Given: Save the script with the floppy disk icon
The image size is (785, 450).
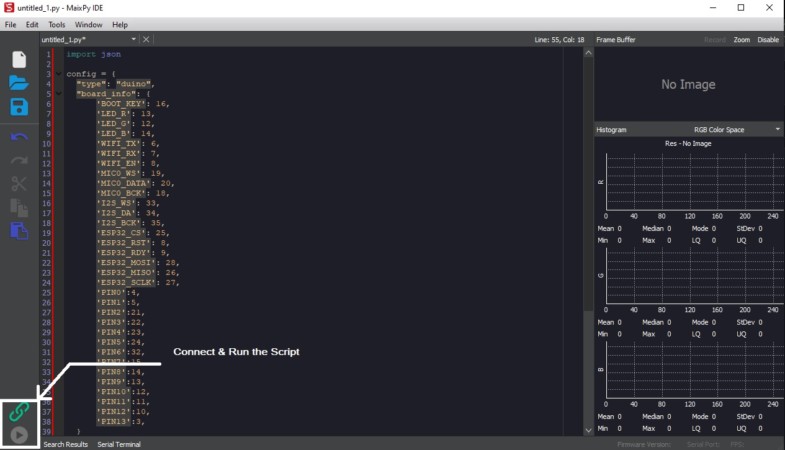Looking at the screenshot, I should 19,107.
